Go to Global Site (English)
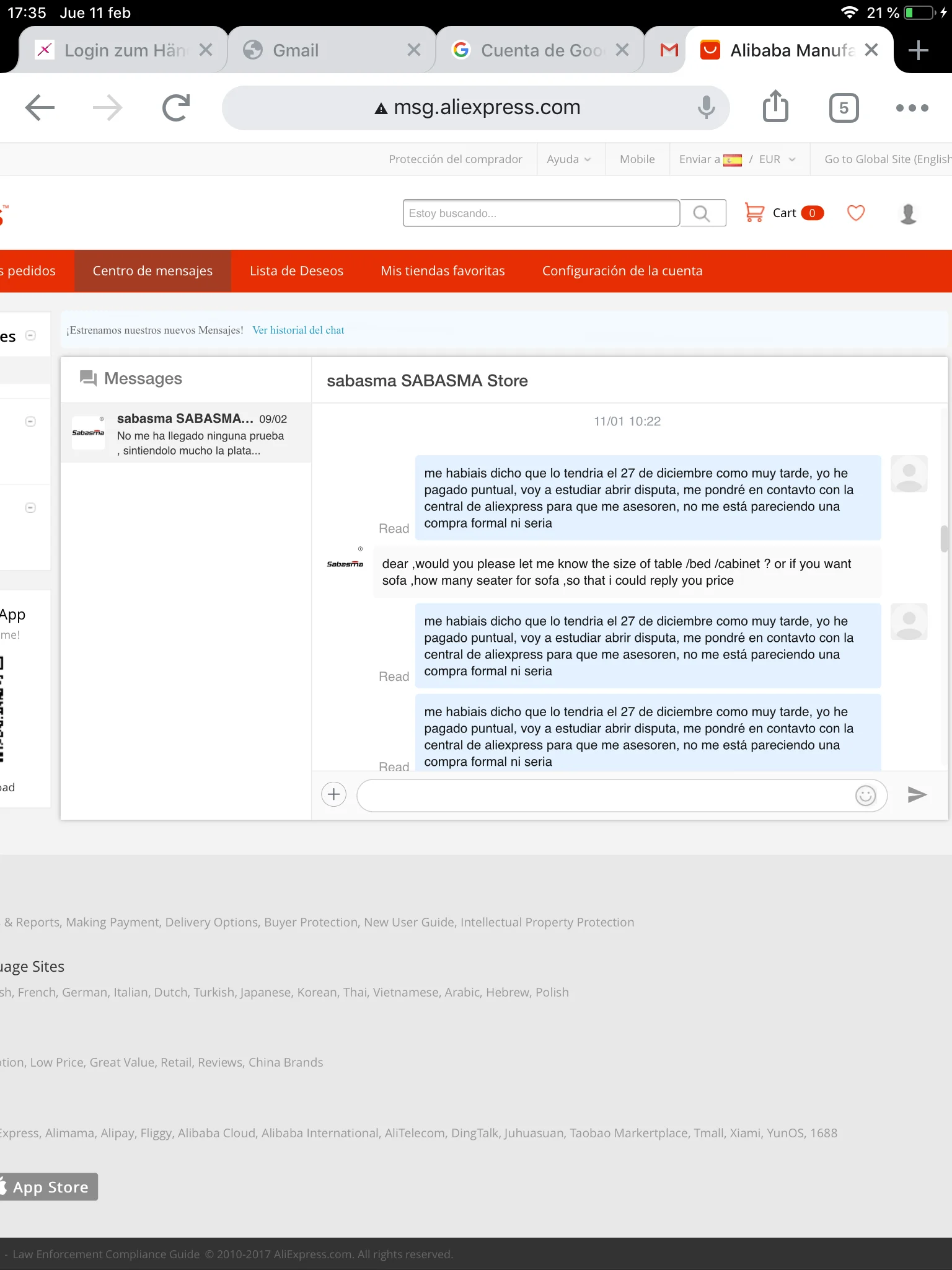Image resolution: width=952 pixels, height=1270 pixels. [x=888, y=159]
